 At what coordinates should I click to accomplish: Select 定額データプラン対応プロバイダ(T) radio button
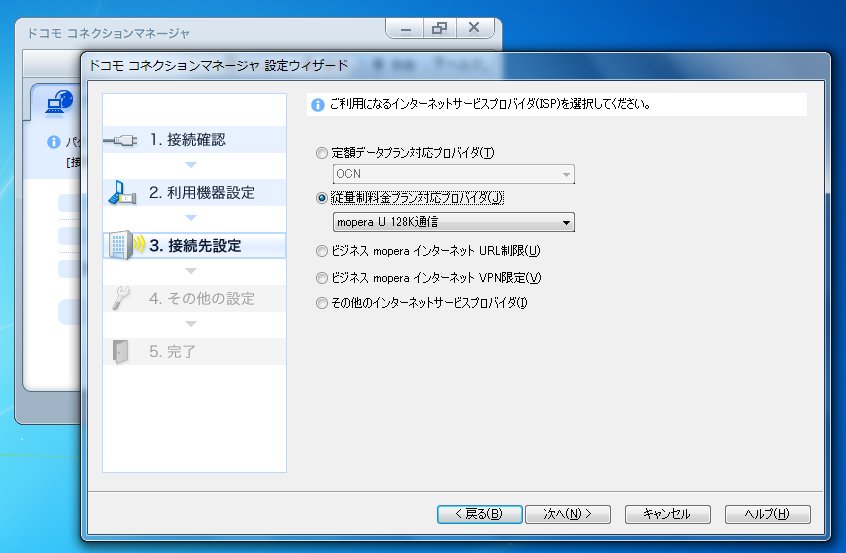tap(322, 153)
